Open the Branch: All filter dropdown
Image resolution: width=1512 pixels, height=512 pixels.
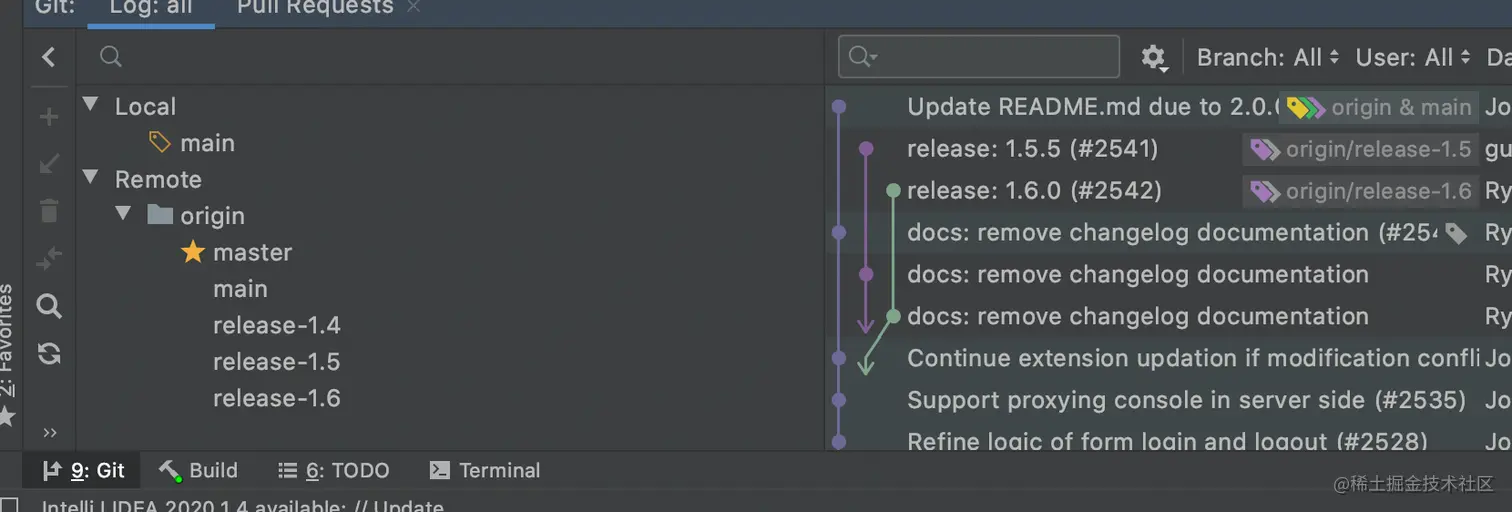1267,58
